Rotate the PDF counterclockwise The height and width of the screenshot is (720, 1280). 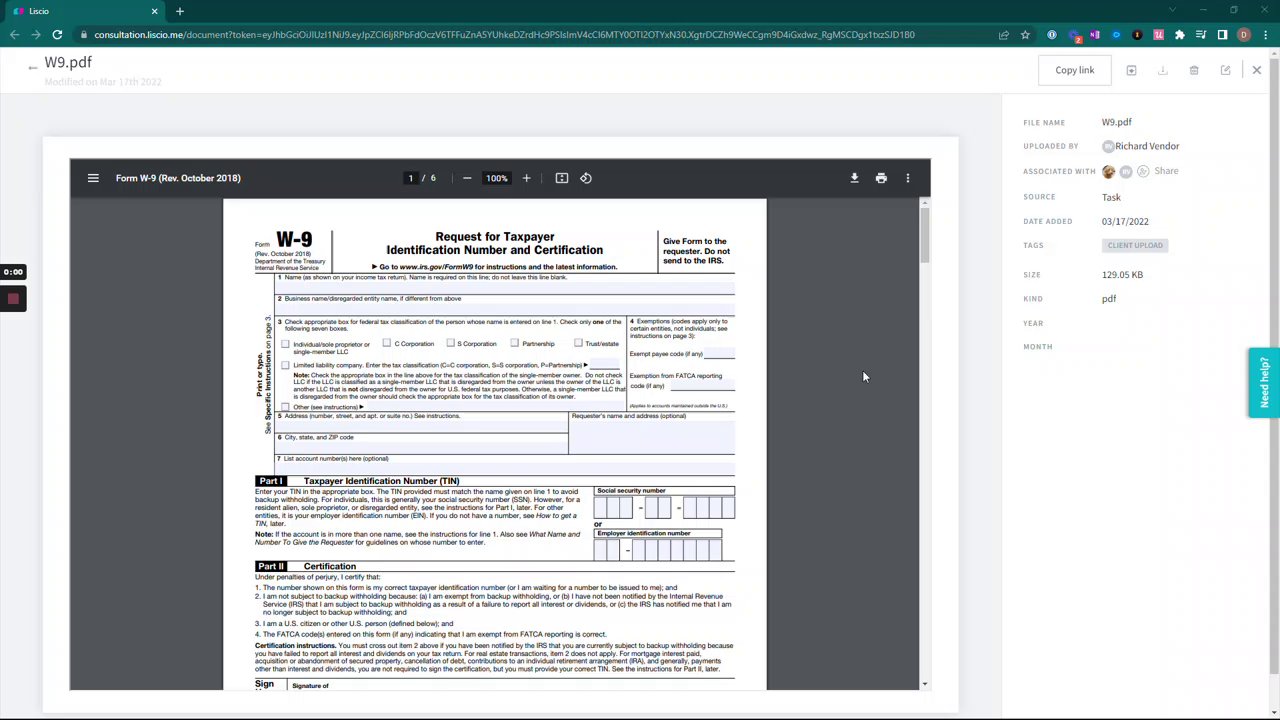586,178
